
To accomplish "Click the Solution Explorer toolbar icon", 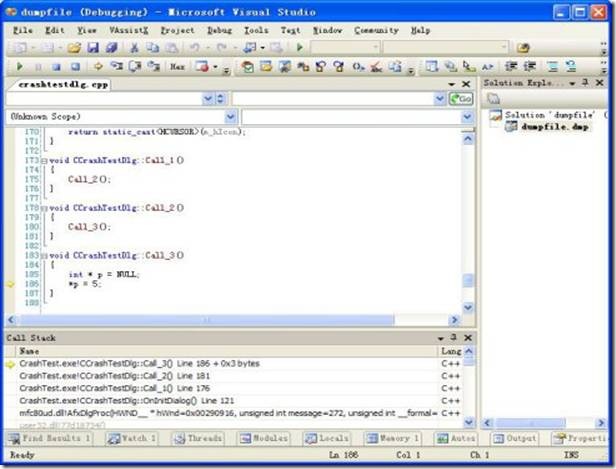I will point(493,99).
